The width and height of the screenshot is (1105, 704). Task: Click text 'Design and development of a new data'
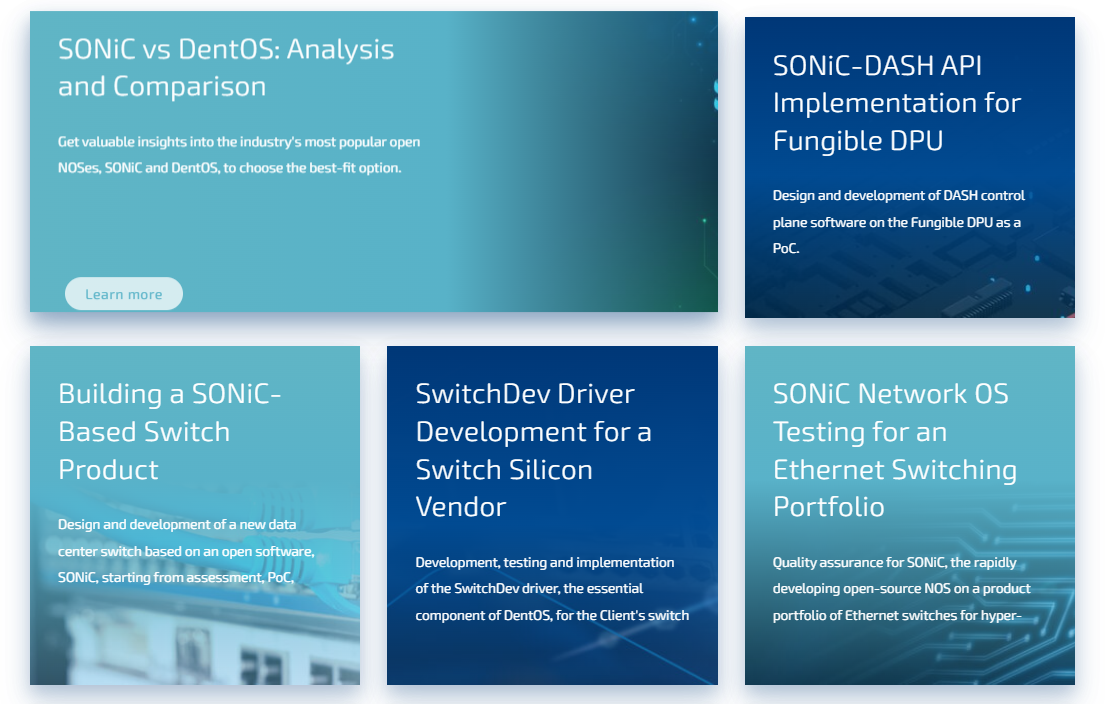[x=177, y=524]
